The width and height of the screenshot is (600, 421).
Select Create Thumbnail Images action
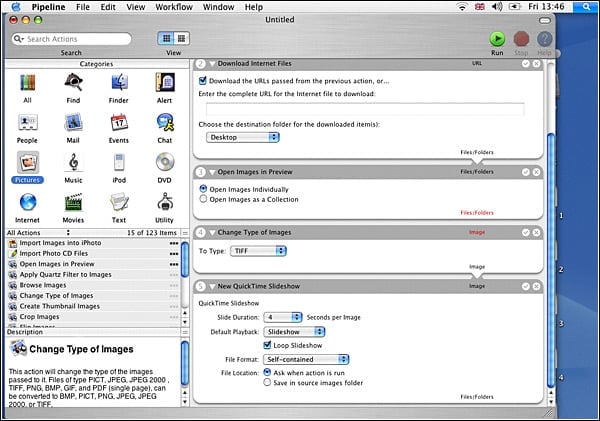pos(93,306)
